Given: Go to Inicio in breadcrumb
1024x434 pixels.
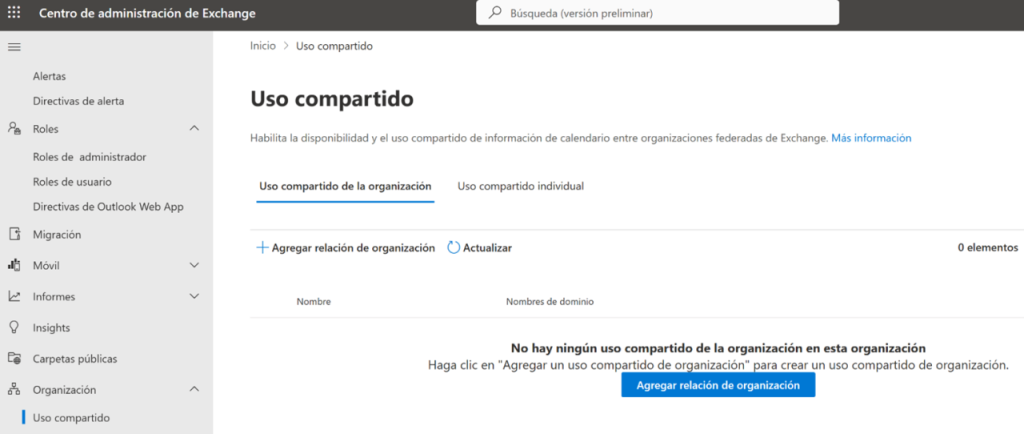Looking at the screenshot, I should pyautogui.click(x=262, y=46).
